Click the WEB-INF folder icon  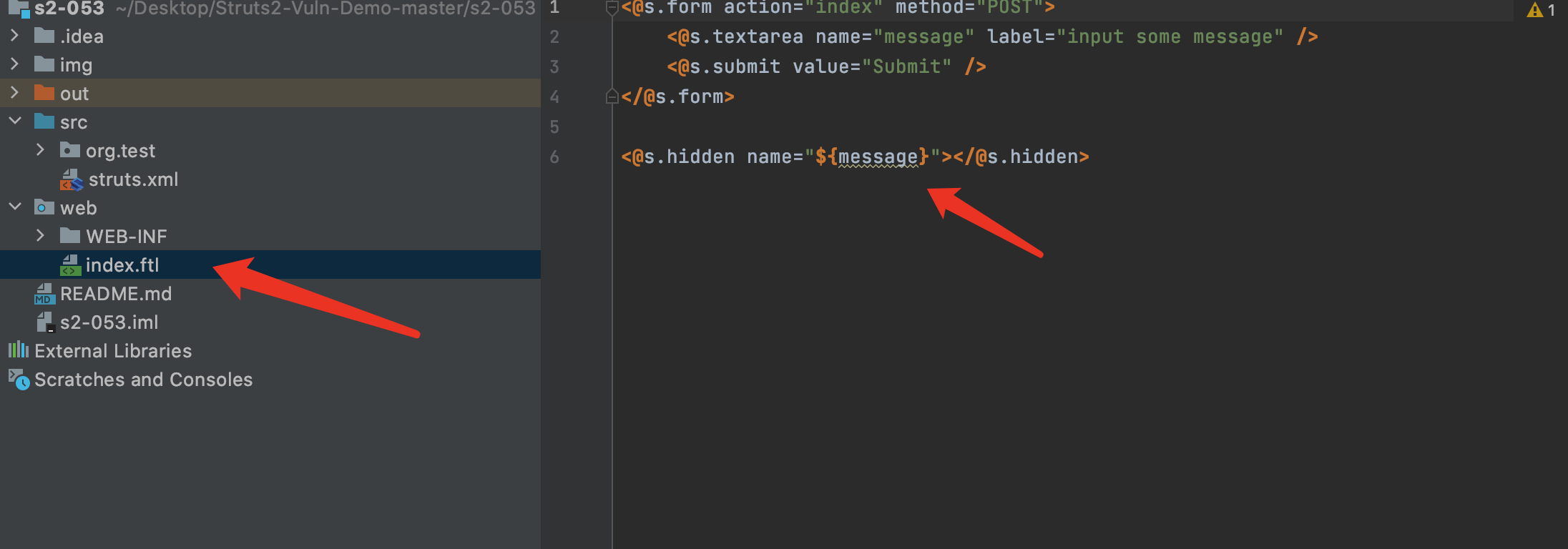[x=70, y=236]
